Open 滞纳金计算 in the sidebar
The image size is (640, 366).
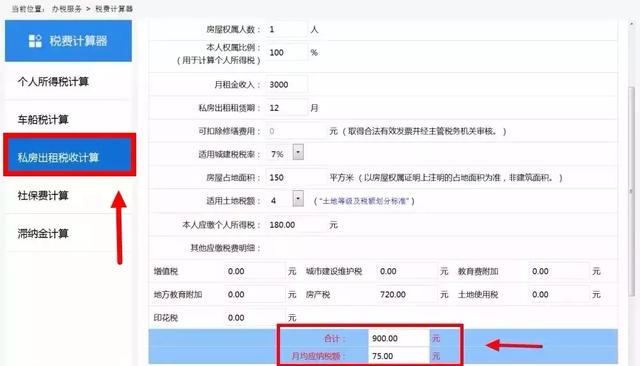coord(43,233)
